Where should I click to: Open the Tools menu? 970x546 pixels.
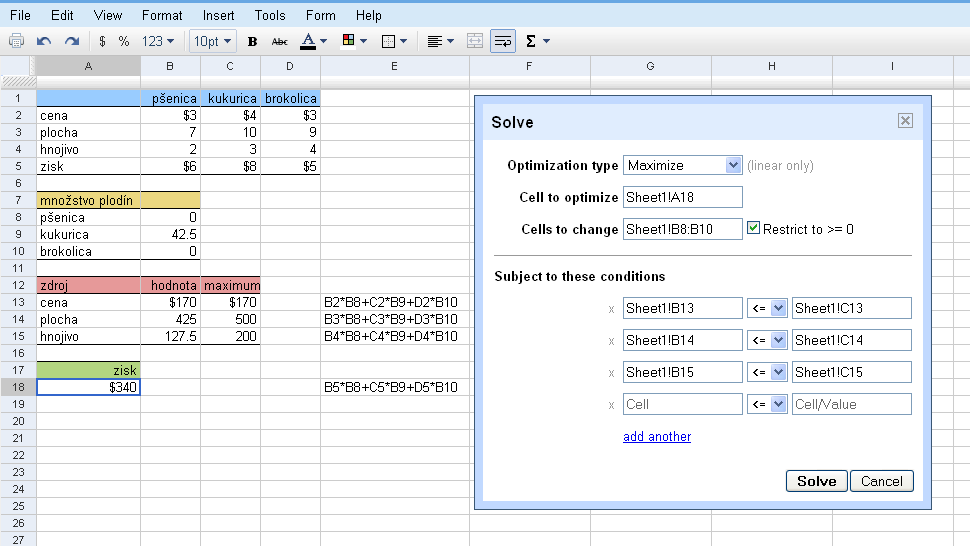click(270, 15)
